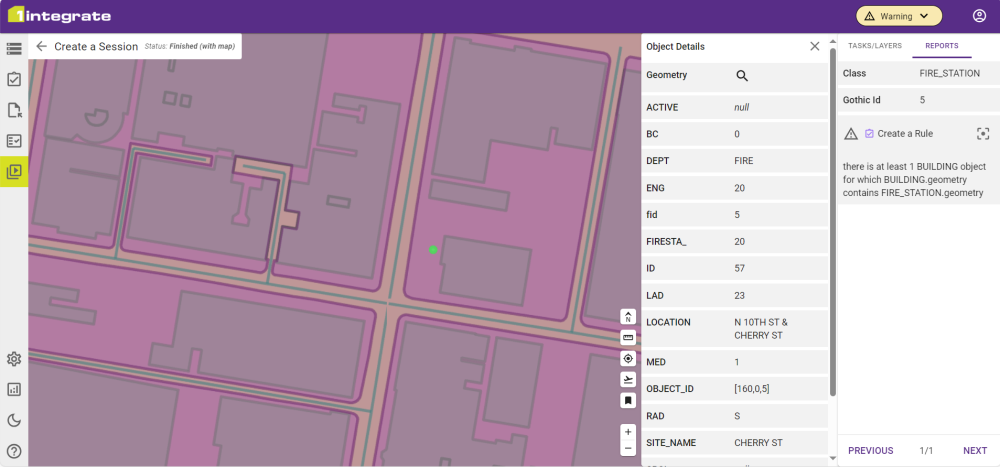This screenshot has height=467, width=1000.
Task: Close the Object Details panel
Action: [815, 46]
